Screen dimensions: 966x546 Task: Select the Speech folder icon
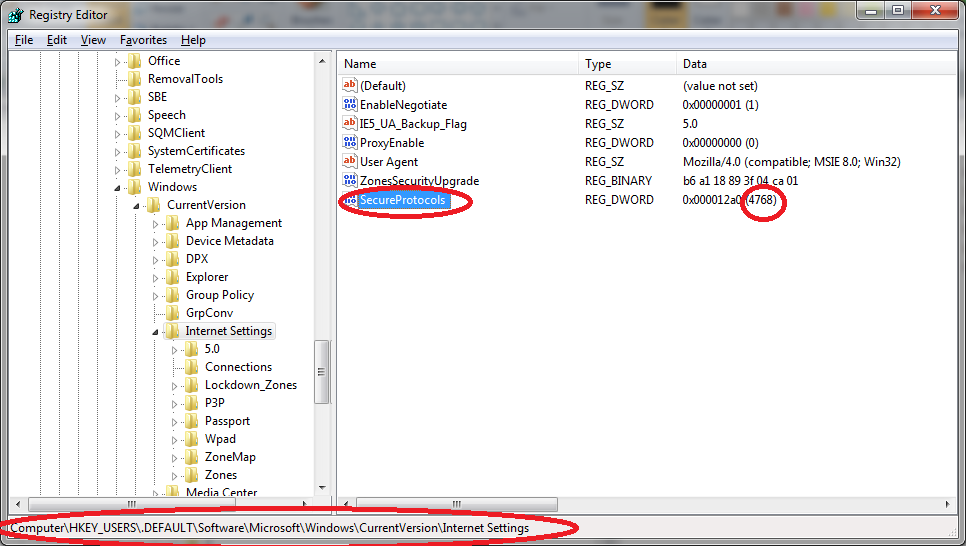pyautogui.click(x=134, y=115)
